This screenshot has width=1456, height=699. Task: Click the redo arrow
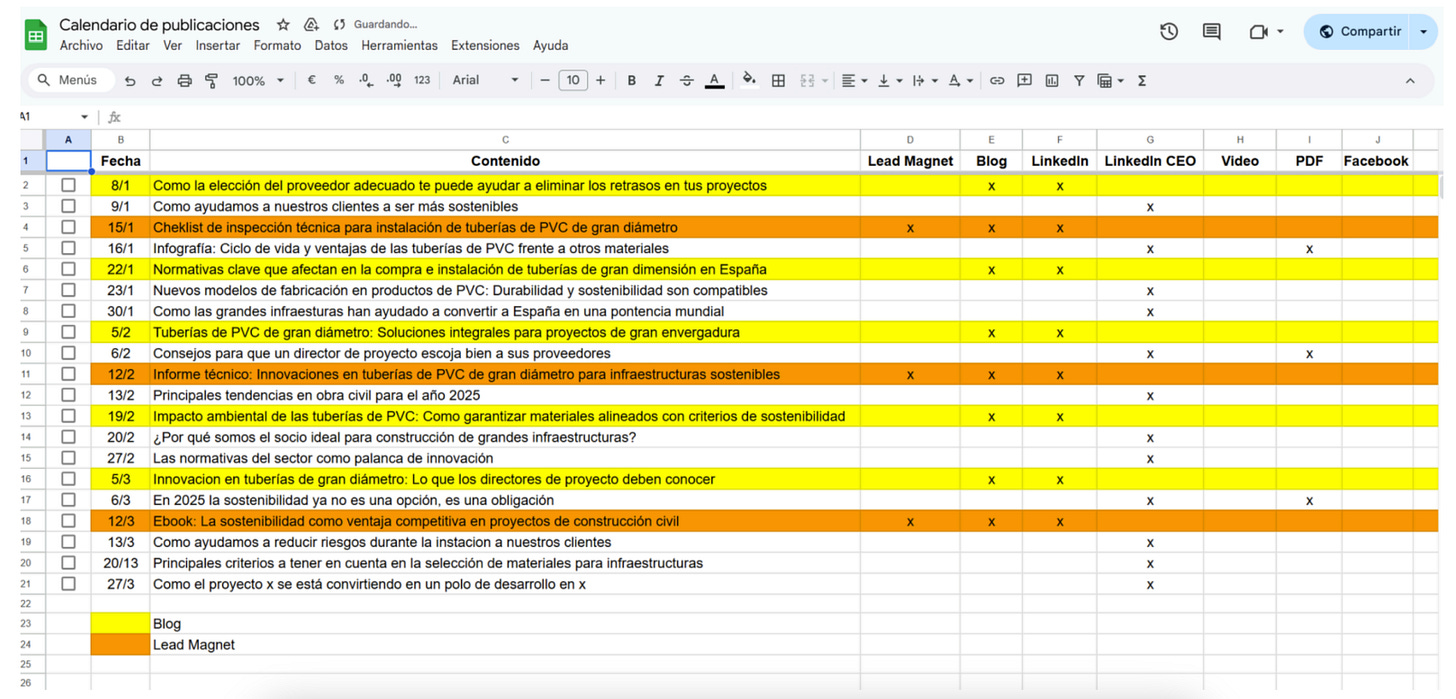coord(157,81)
